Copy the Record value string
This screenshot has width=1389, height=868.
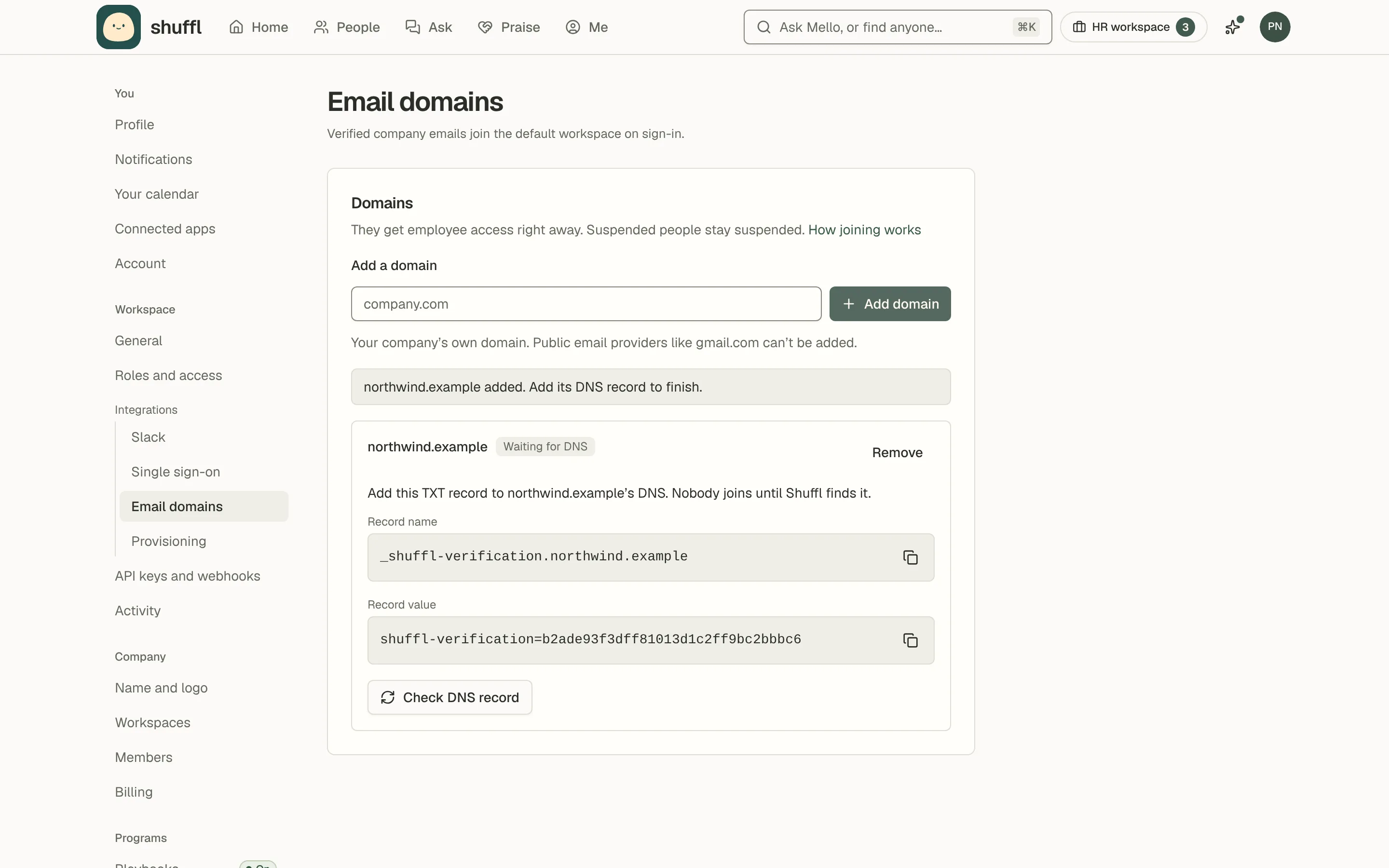[910, 641]
